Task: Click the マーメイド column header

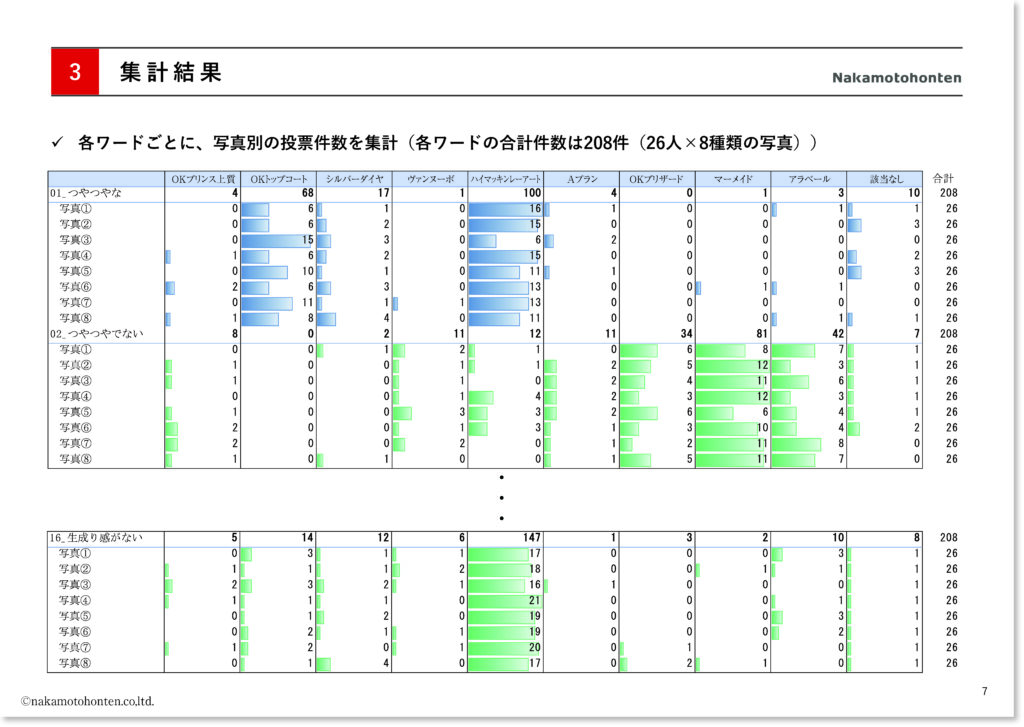Action: pyautogui.click(x=732, y=179)
